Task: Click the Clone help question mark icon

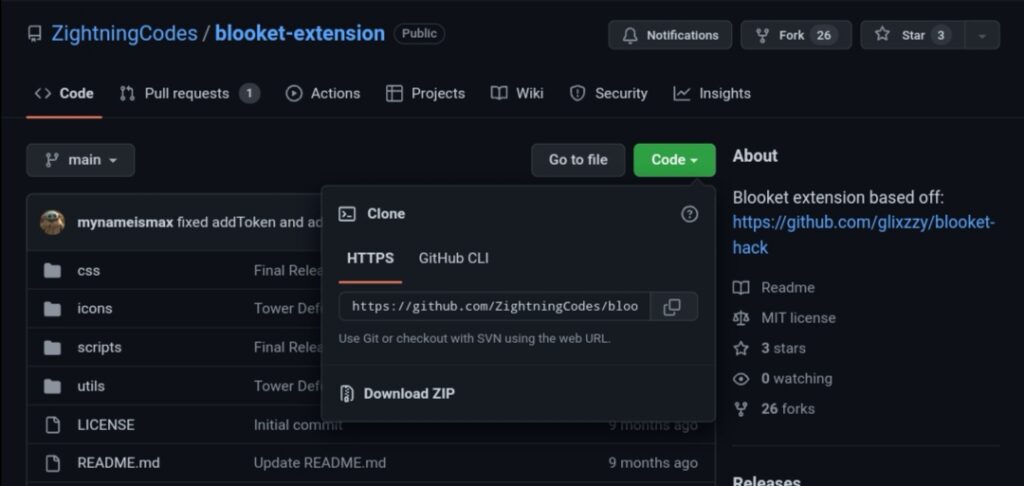Action: pos(689,214)
